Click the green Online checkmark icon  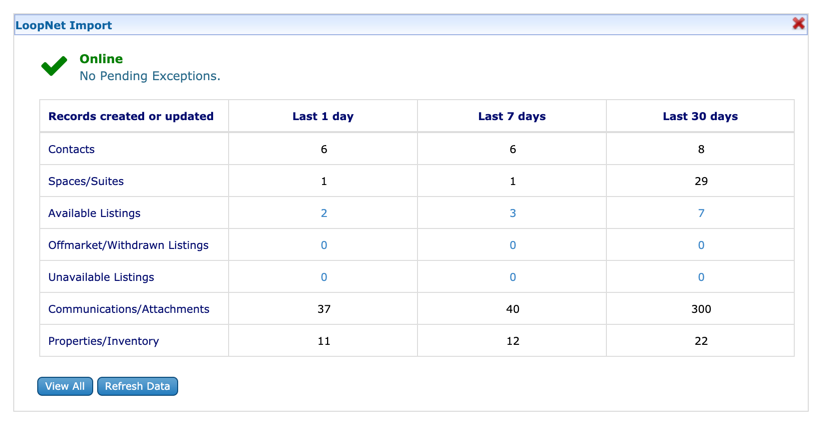tap(54, 67)
